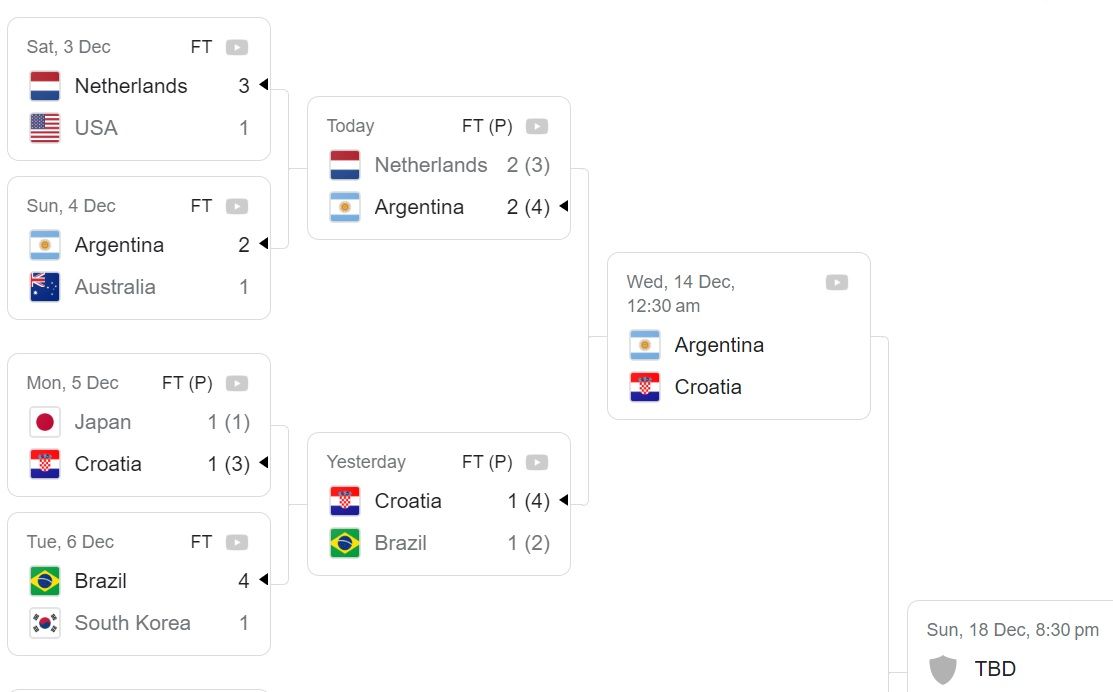The height and width of the screenshot is (692, 1113).
Task: Select the Japan team name
Action: (x=103, y=421)
